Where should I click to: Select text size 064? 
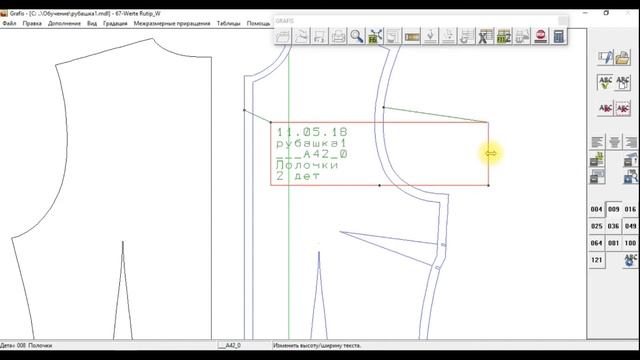pos(596,243)
